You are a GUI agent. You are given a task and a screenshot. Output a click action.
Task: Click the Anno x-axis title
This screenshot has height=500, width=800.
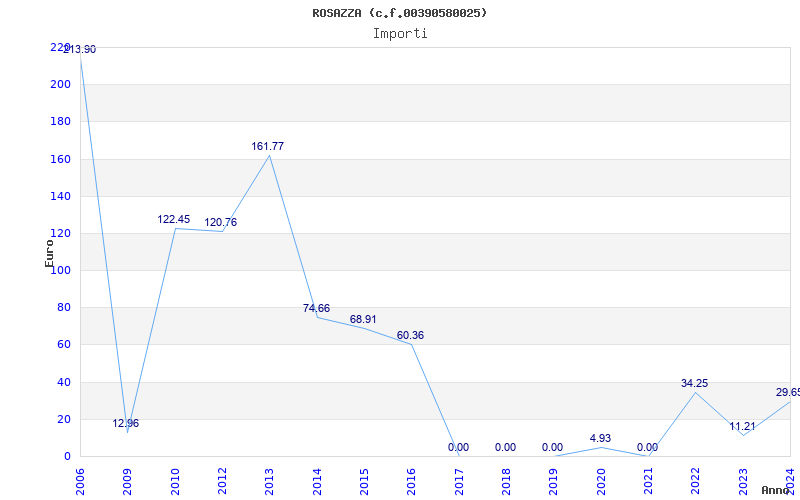click(776, 490)
